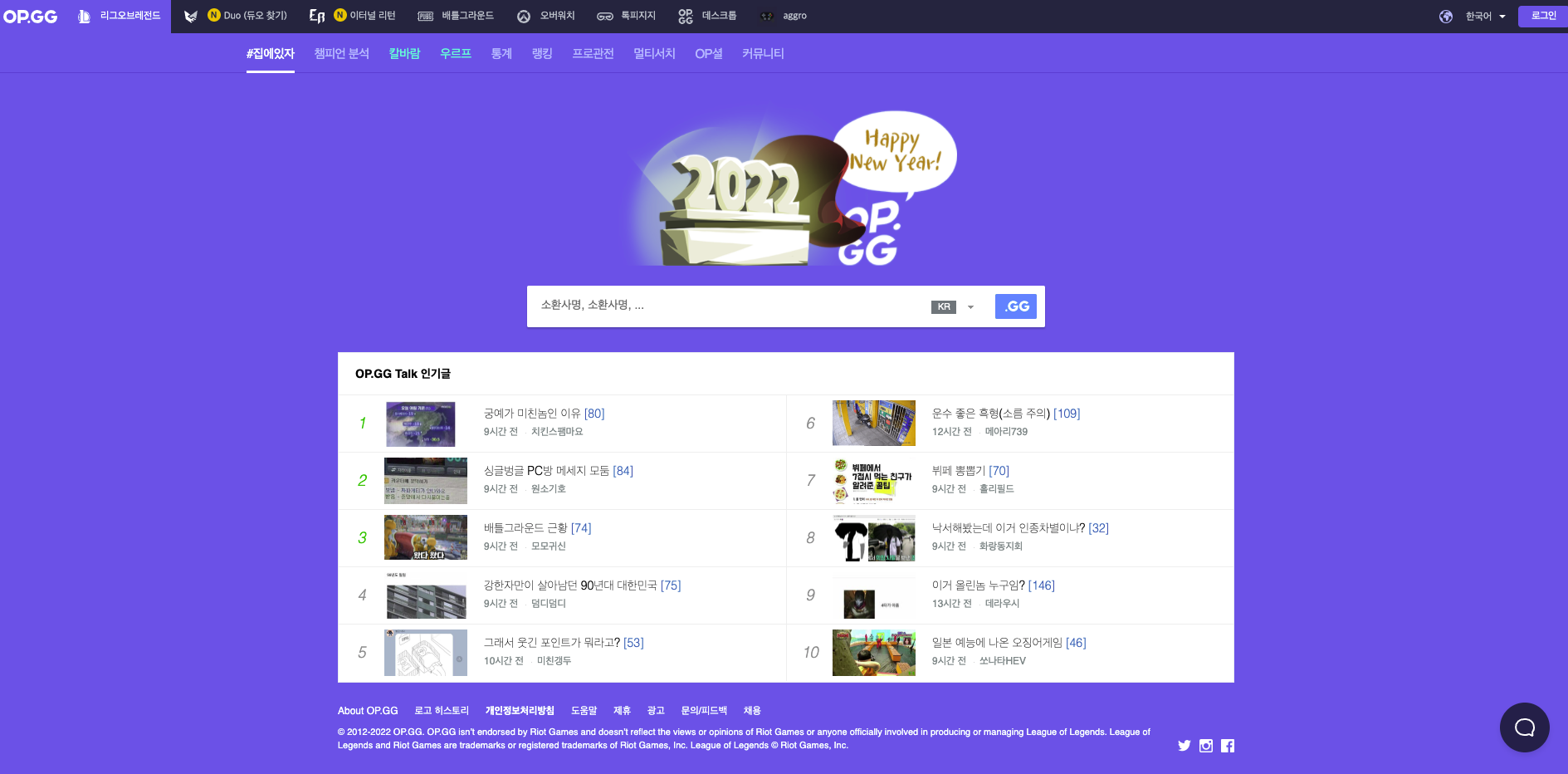The width and height of the screenshot is (1568, 774).
Task: Open 도움말 footer link
Action: pyautogui.click(x=584, y=711)
